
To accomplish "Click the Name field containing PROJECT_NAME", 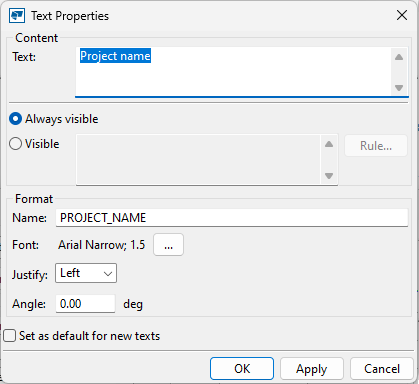I will pos(232,218).
